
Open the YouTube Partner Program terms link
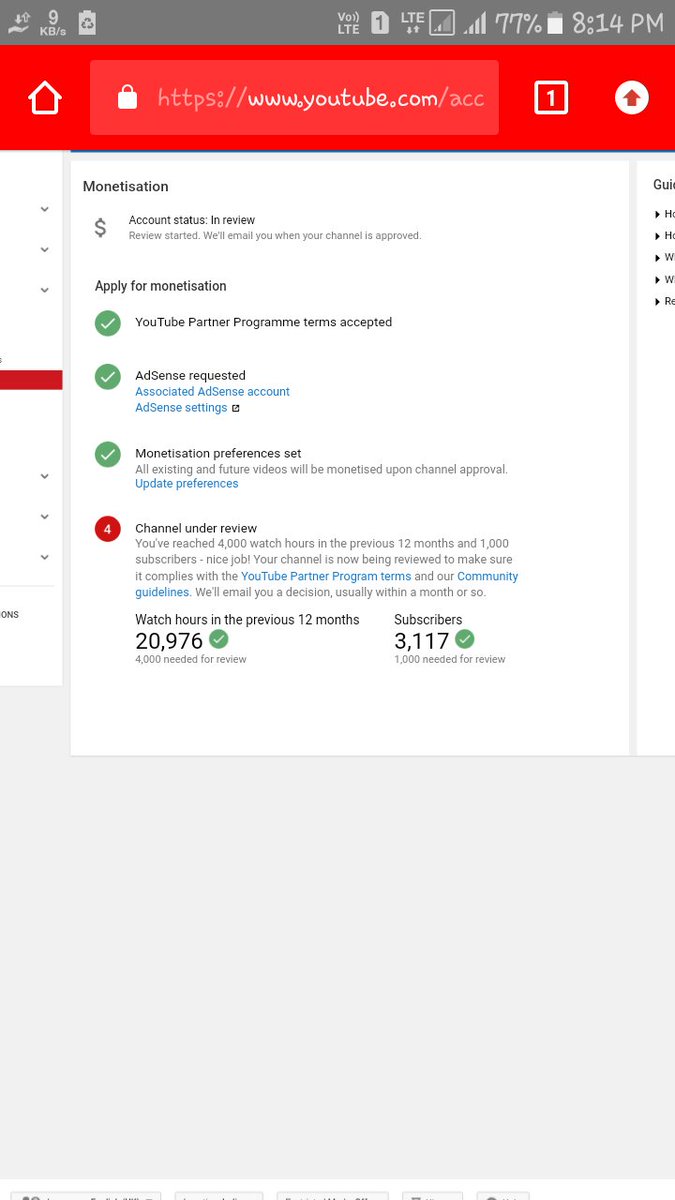pos(326,576)
